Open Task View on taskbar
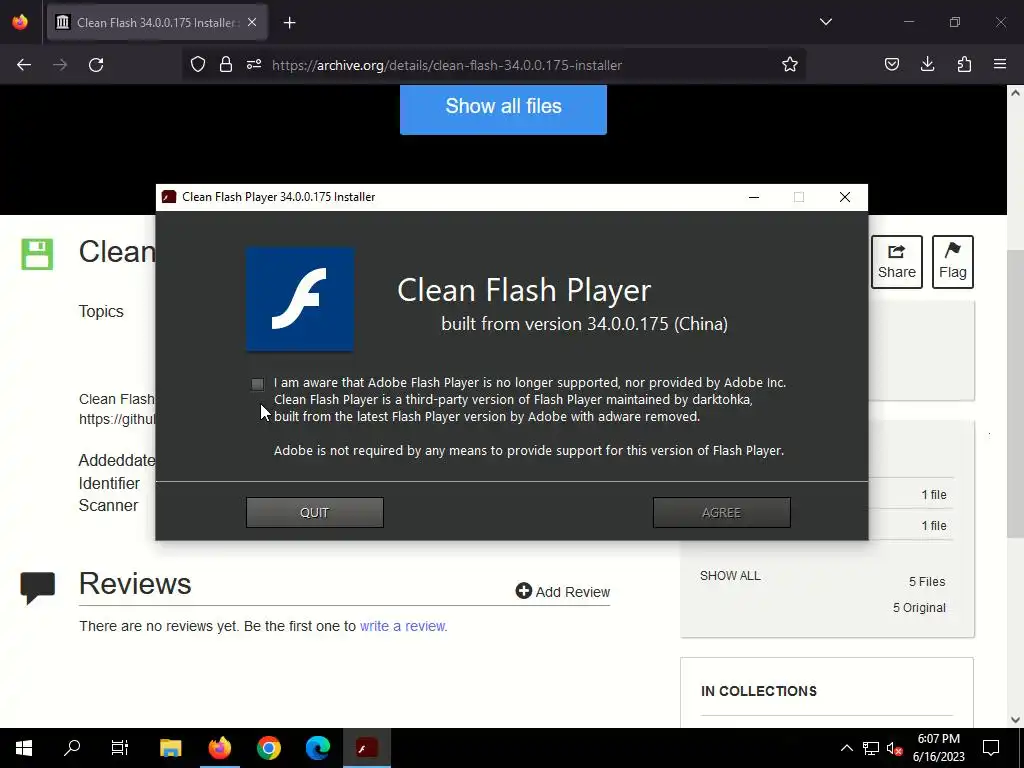Image resolution: width=1024 pixels, height=768 pixels. (x=120, y=748)
